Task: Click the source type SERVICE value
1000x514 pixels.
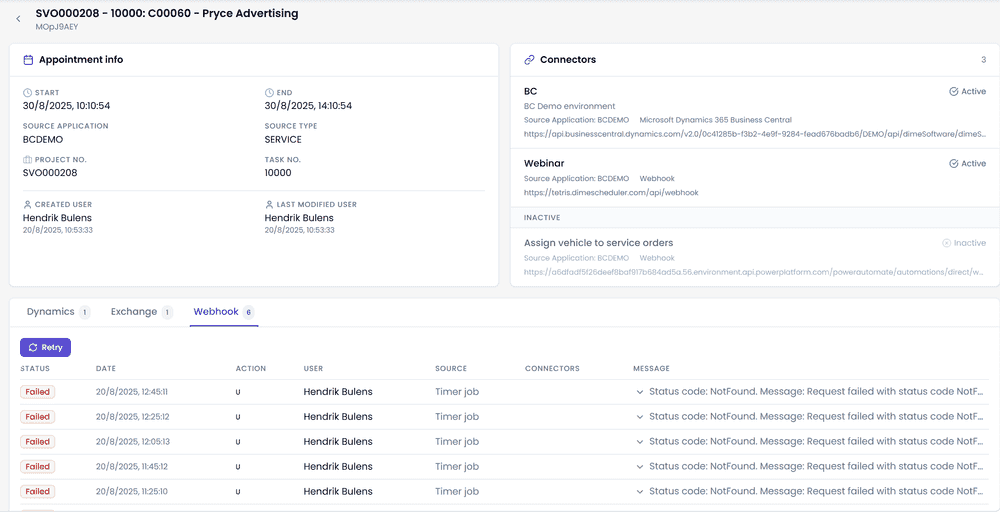Action: click(283, 140)
